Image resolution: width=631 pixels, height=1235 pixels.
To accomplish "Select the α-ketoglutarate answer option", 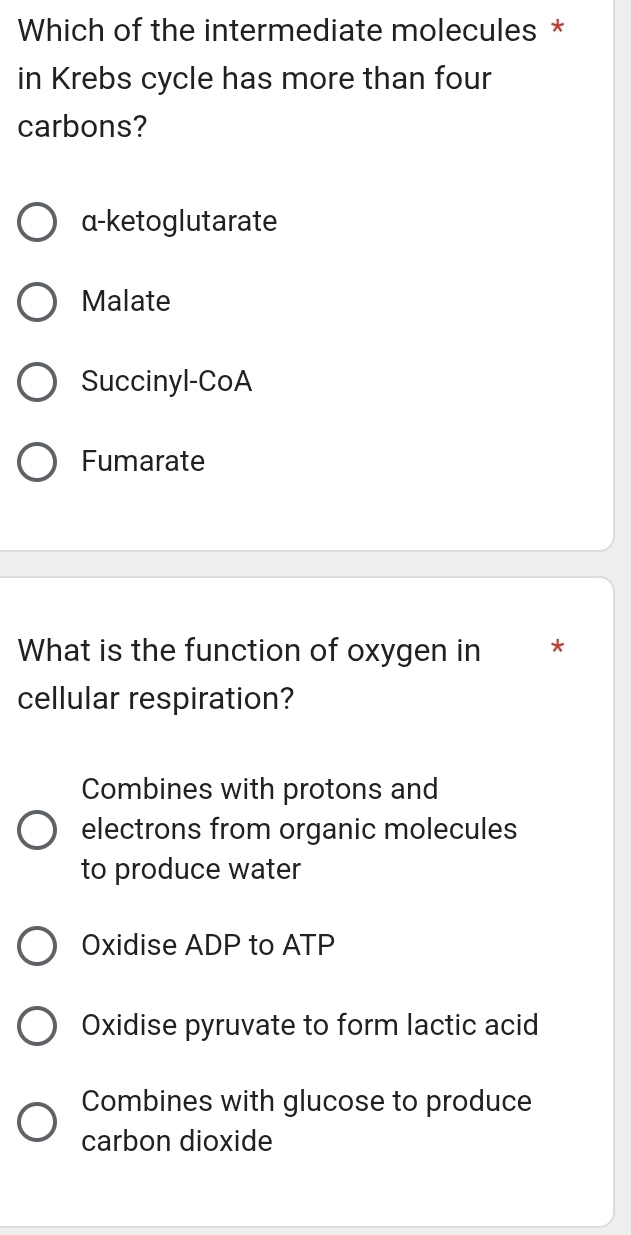I will click(x=37, y=222).
